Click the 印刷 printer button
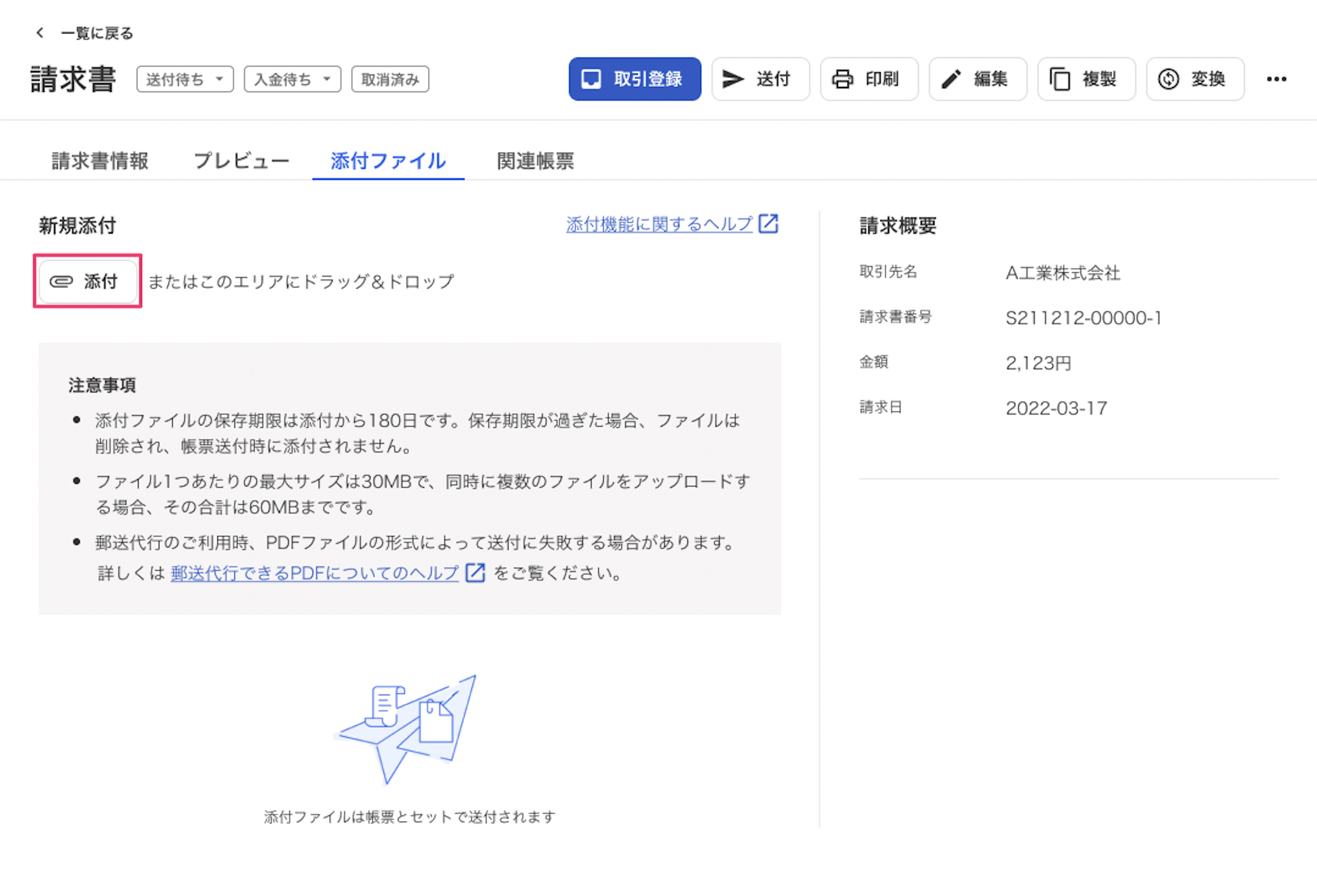The width and height of the screenshot is (1317, 896). tap(869, 79)
